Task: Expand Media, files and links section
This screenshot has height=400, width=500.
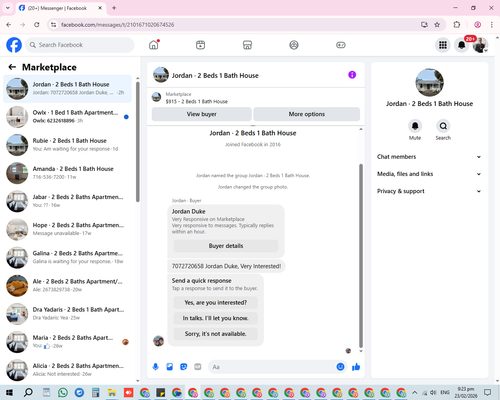Action: pyautogui.click(x=429, y=174)
